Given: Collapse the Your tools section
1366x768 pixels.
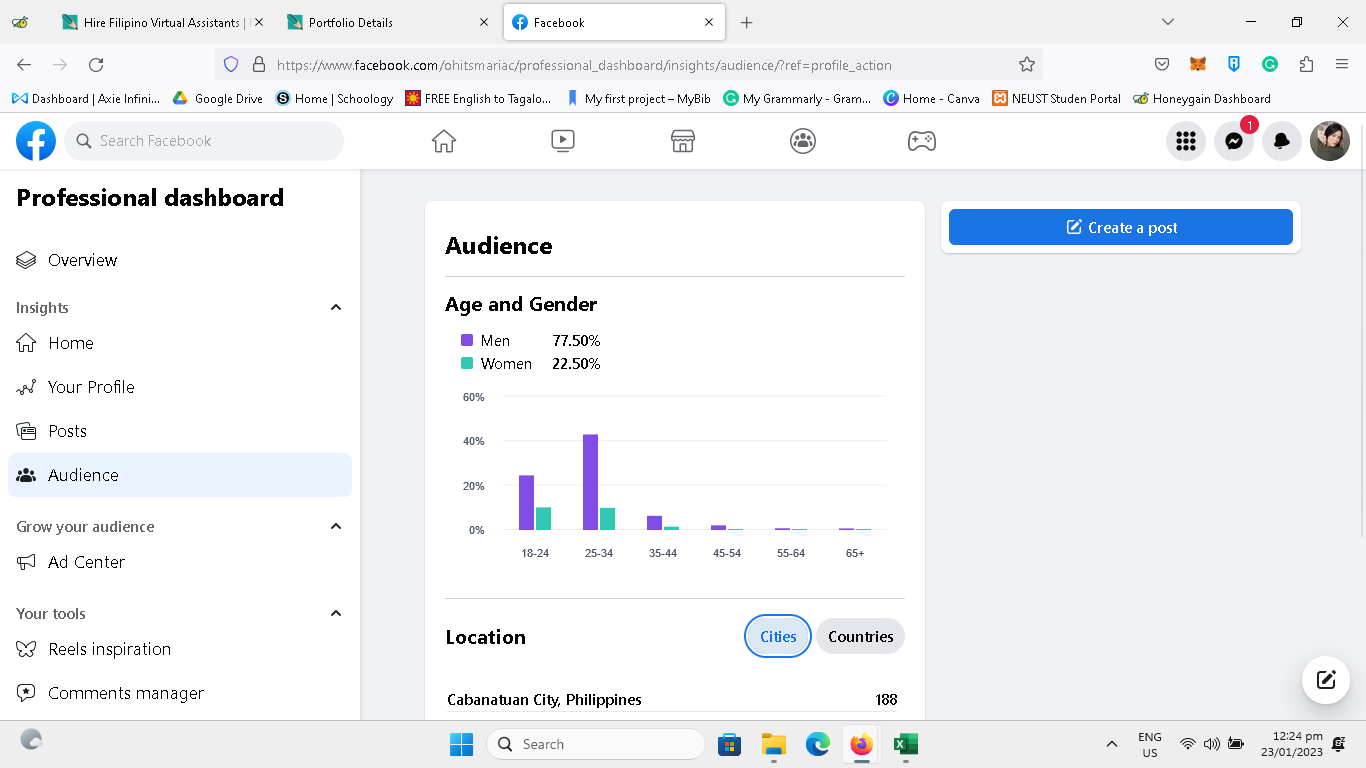Looking at the screenshot, I should pos(336,614).
